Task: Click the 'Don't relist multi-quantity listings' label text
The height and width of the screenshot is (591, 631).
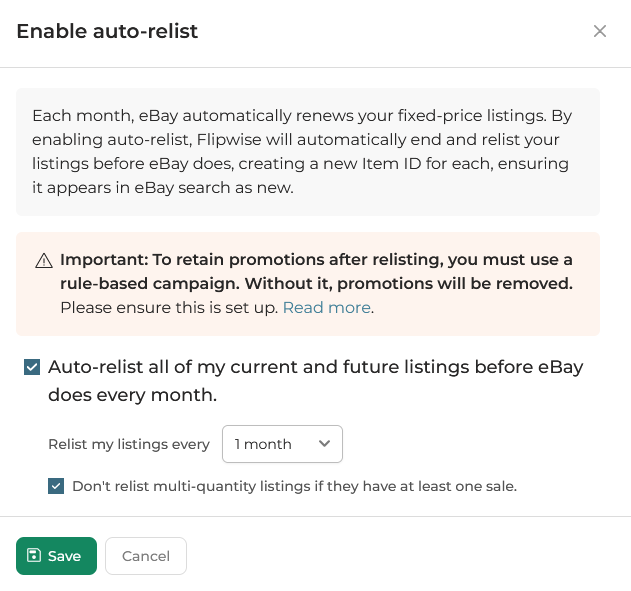Action: click(x=294, y=487)
